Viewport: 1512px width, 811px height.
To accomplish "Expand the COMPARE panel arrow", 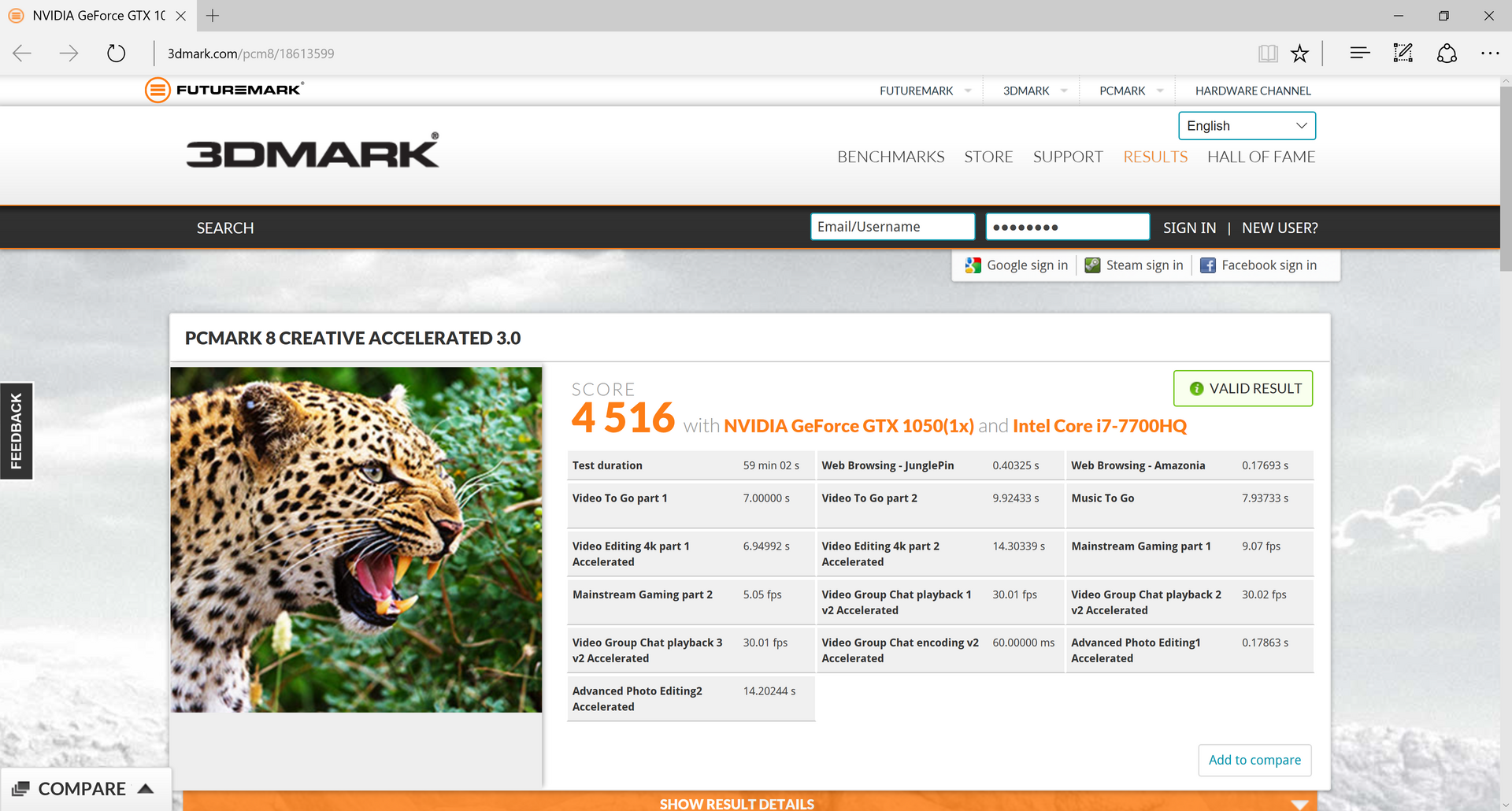I will [146, 788].
